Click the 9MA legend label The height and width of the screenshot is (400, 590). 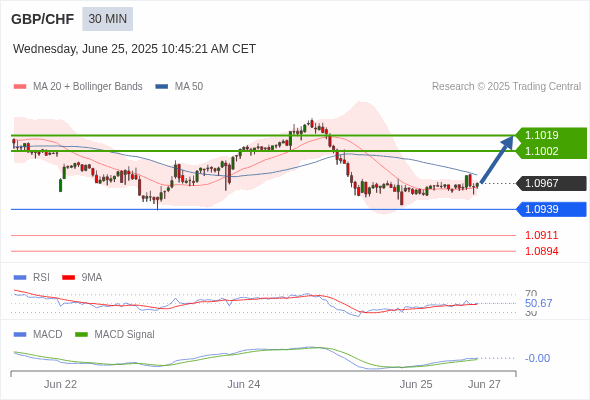pos(92,278)
